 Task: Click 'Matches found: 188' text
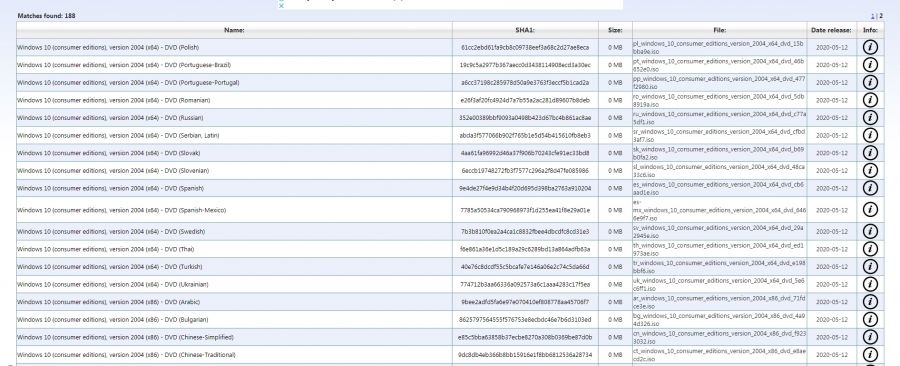pos(46,15)
